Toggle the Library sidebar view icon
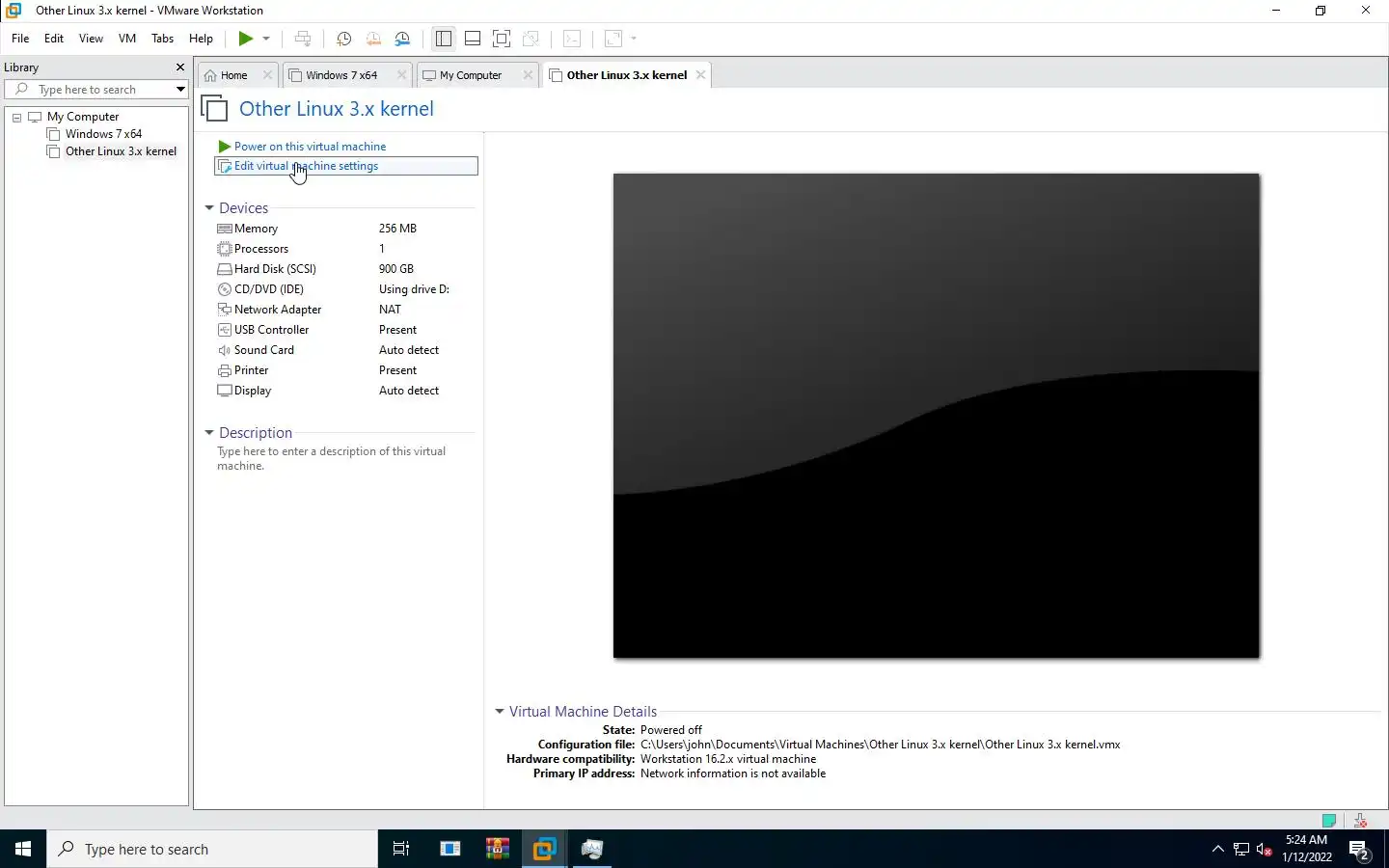This screenshot has height=868, width=1389. click(444, 39)
